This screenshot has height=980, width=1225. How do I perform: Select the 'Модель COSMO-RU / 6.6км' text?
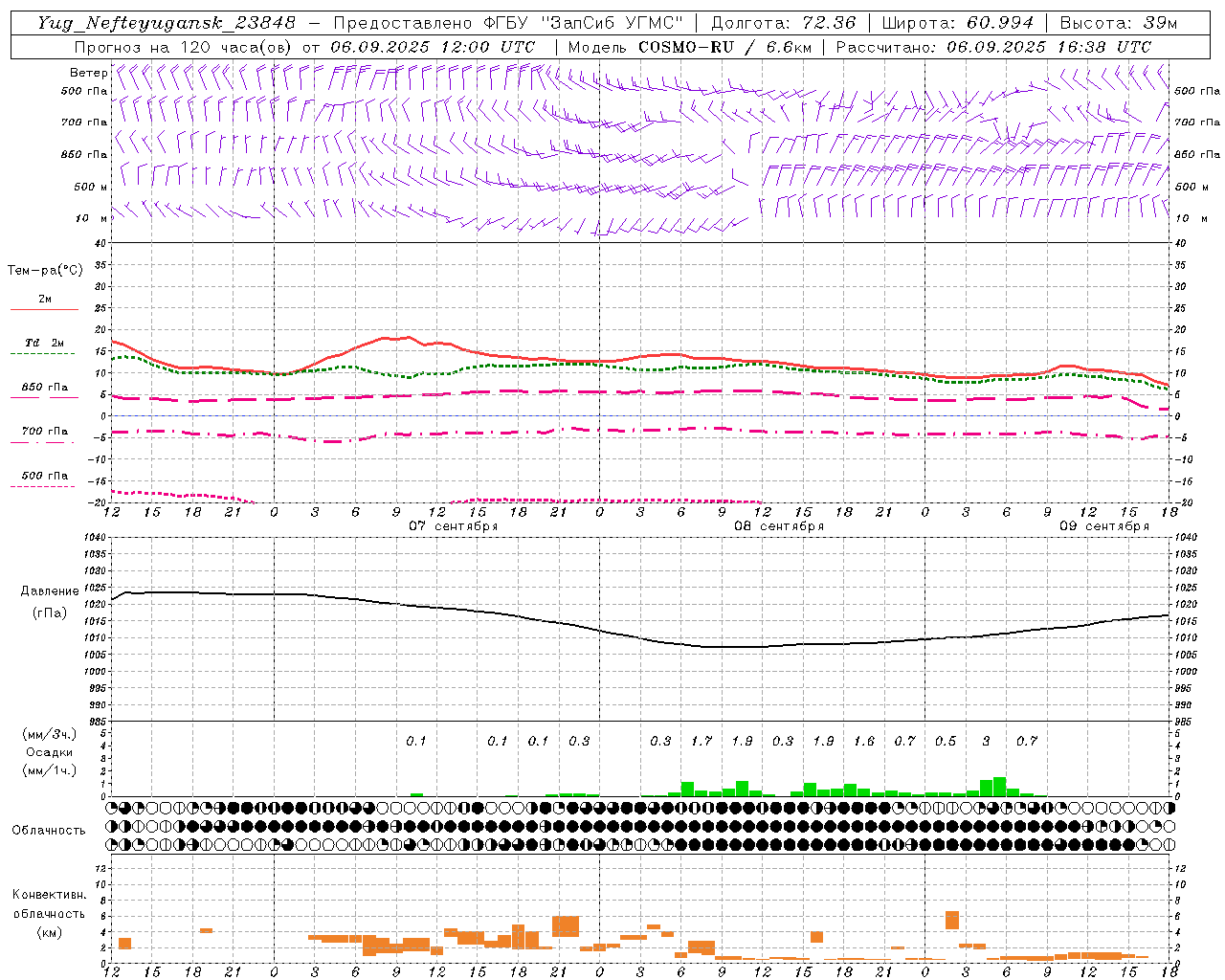tap(690, 47)
